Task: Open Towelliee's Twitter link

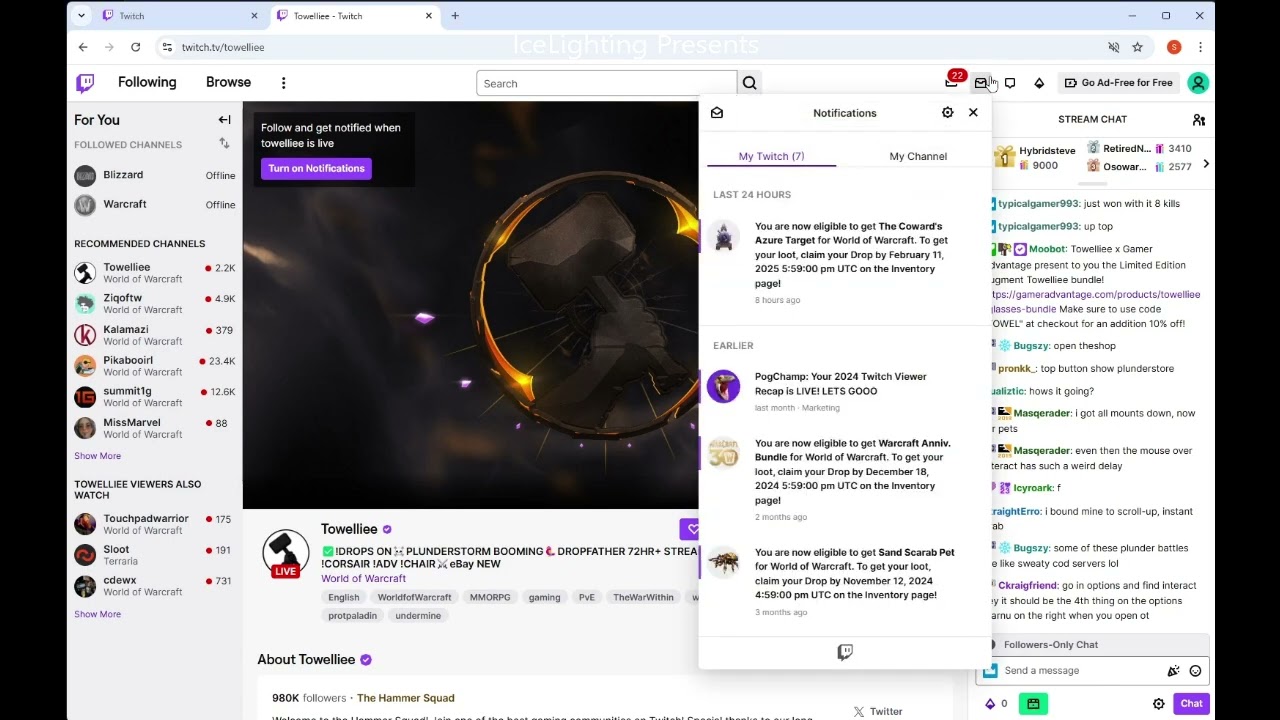Action: pyautogui.click(x=878, y=711)
